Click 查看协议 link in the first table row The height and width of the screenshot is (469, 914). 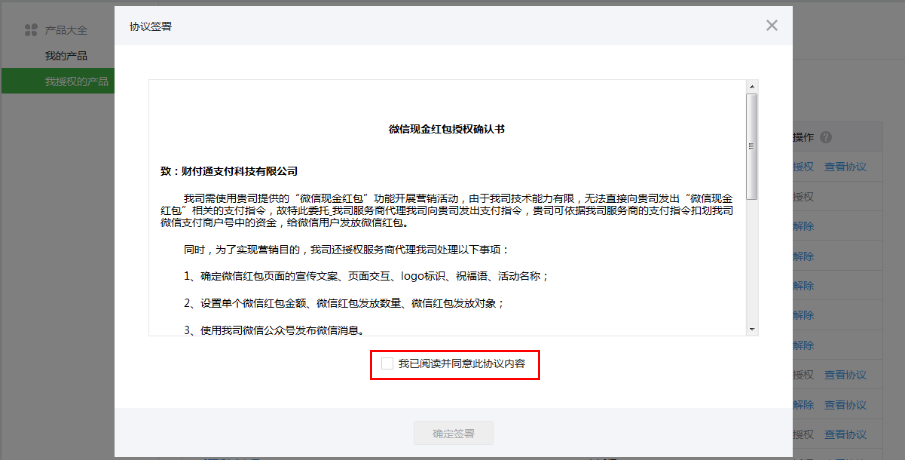pos(845,167)
